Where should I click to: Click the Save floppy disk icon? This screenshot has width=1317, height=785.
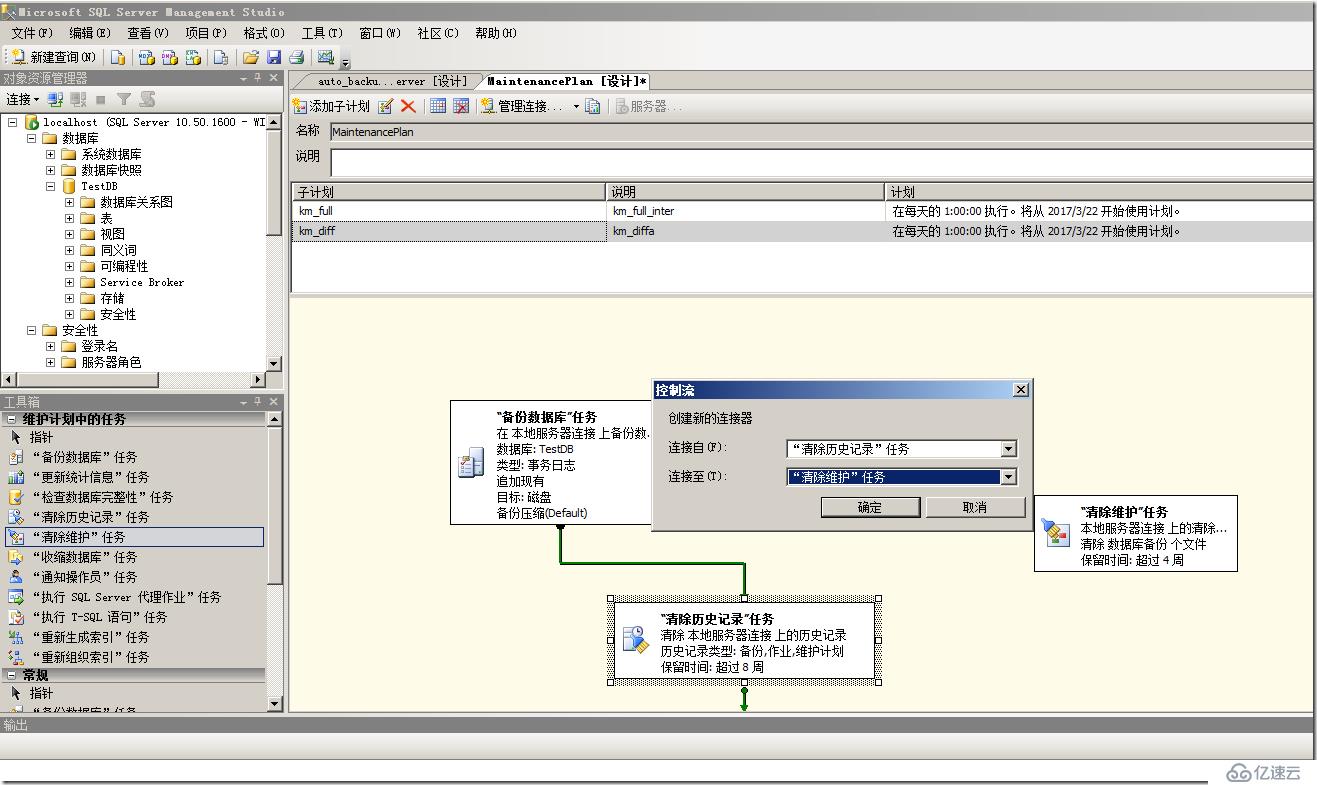pos(273,57)
